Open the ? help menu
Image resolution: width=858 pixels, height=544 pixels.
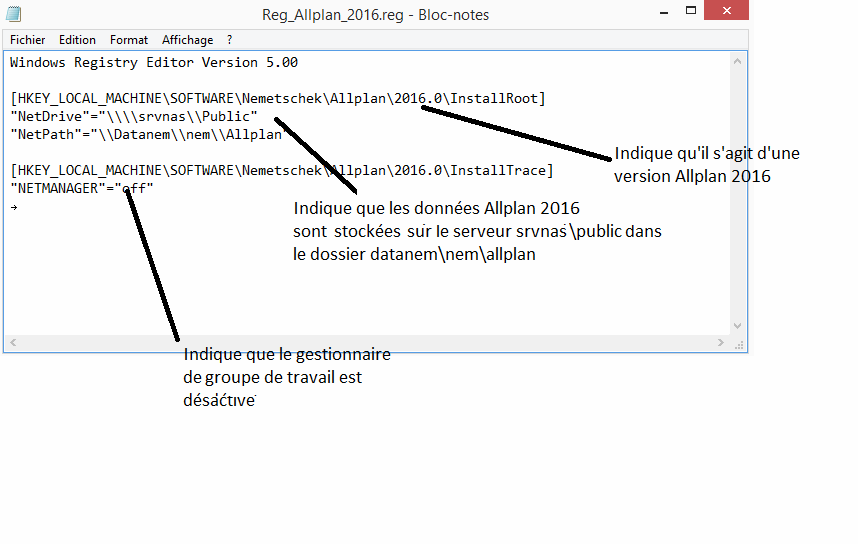click(x=229, y=40)
